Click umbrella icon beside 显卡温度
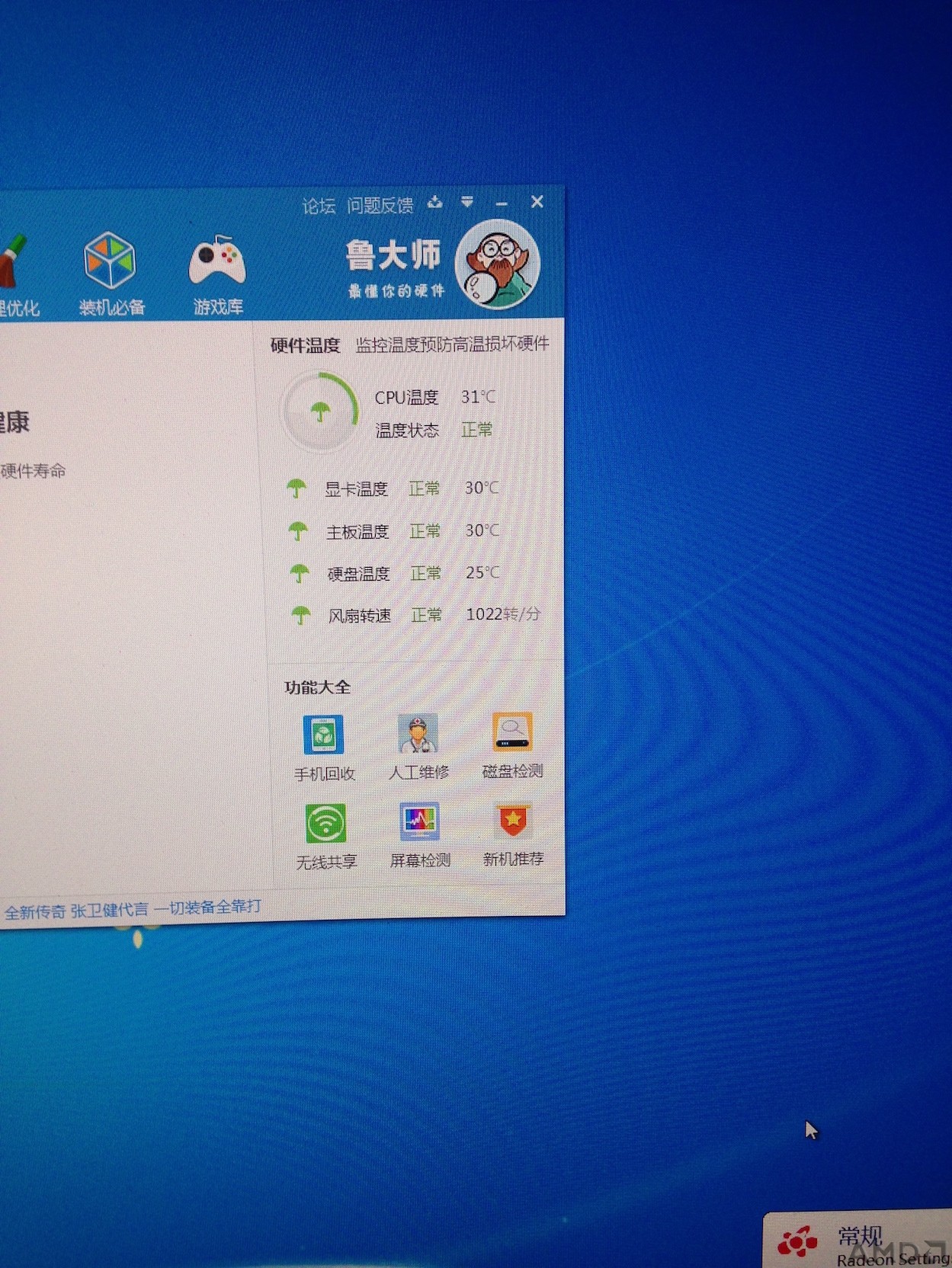 click(x=296, y=488)
